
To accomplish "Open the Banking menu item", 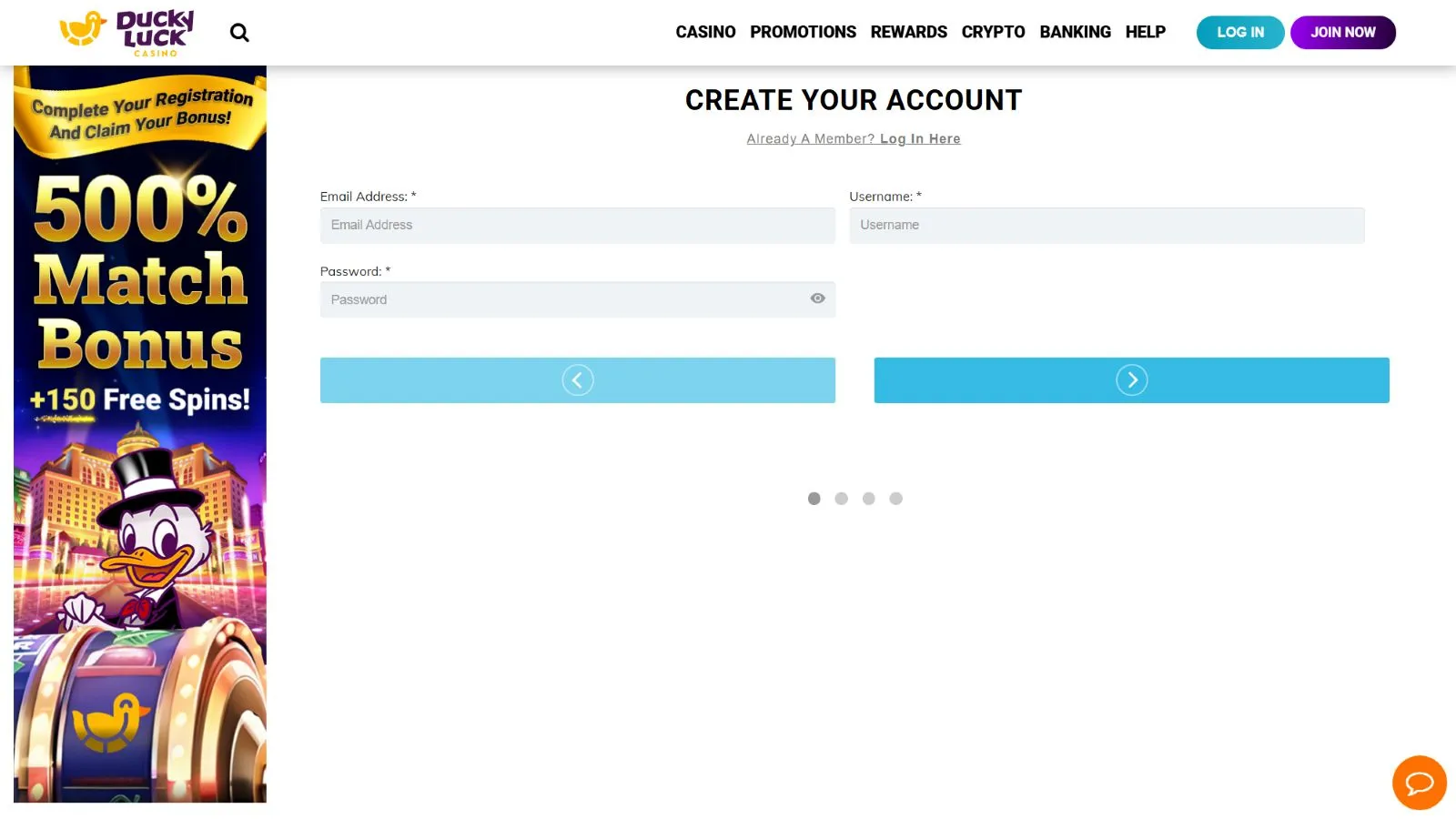I will tap(1075, 32).
